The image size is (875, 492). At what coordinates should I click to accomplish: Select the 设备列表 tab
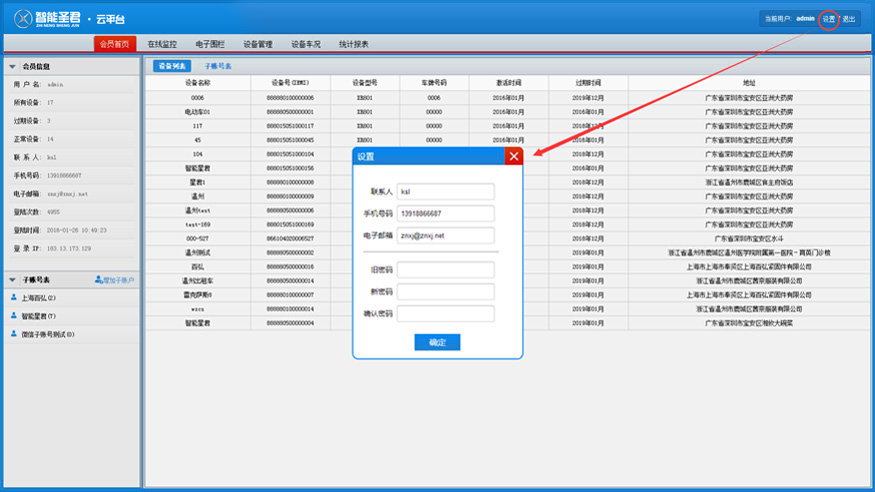click(173, 66)
